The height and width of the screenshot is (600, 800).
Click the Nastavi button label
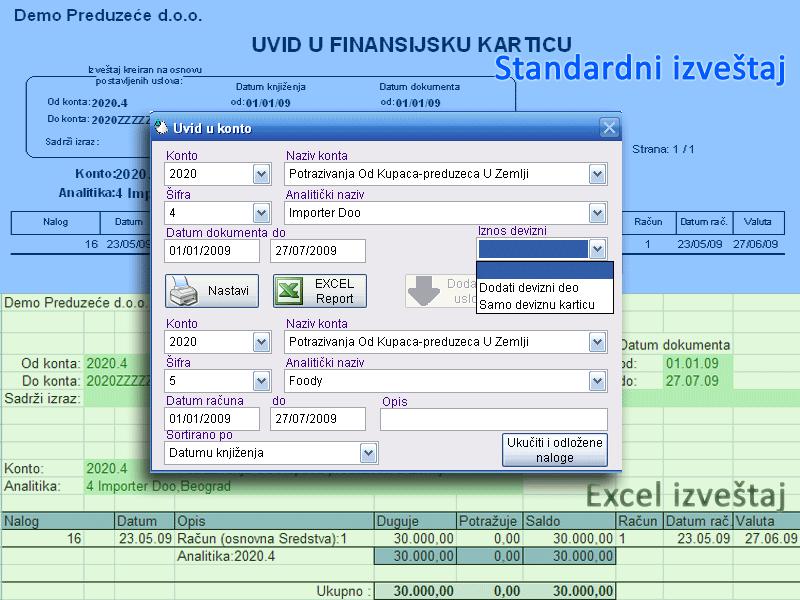coord(228,291)
